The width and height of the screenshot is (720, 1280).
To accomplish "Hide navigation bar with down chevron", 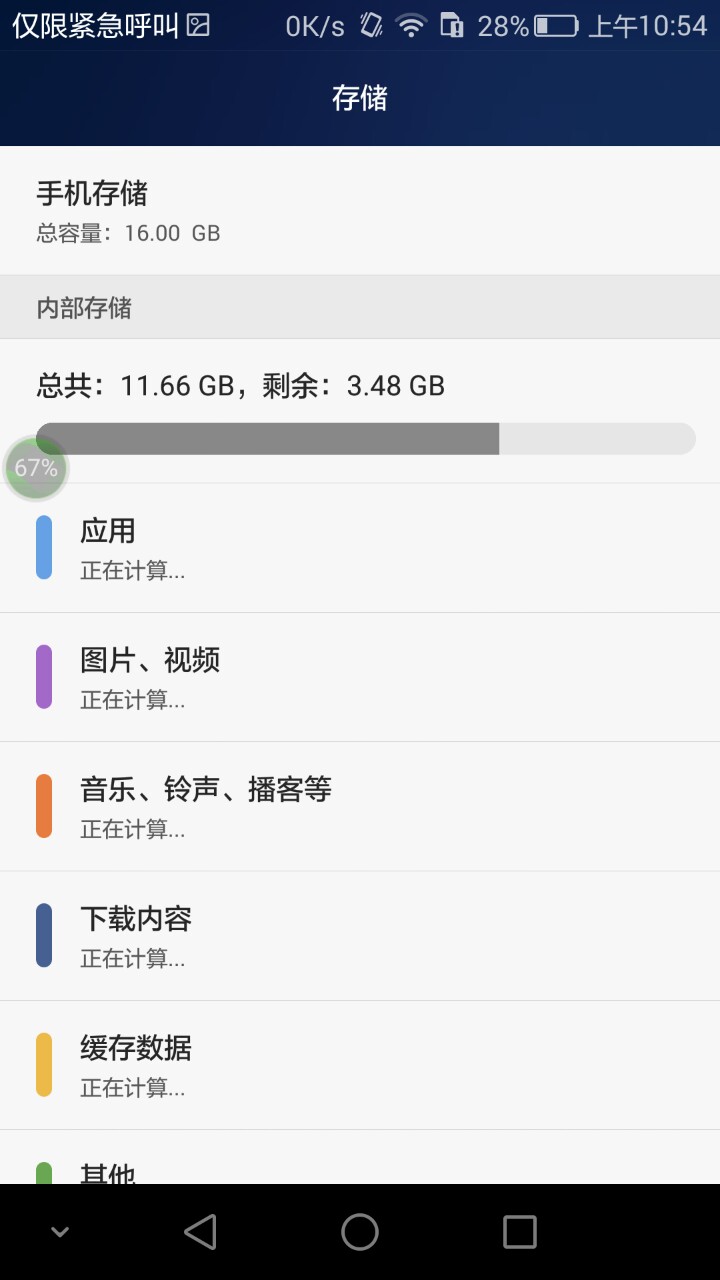I will click(60, 1232).
